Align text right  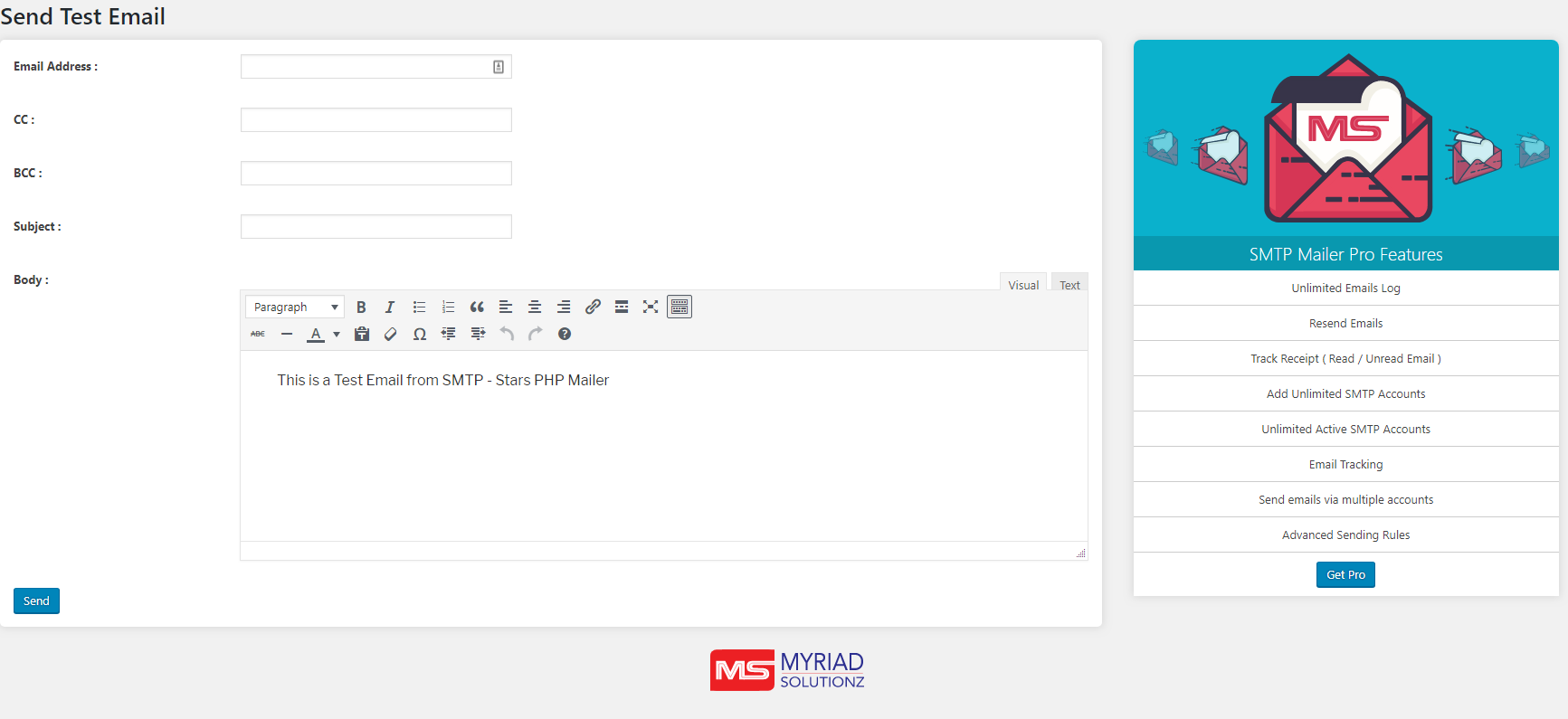564,307
